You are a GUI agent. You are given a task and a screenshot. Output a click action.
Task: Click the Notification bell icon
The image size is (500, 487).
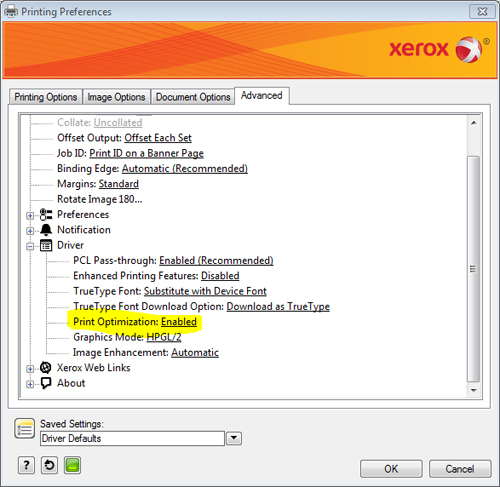[46, 230]
